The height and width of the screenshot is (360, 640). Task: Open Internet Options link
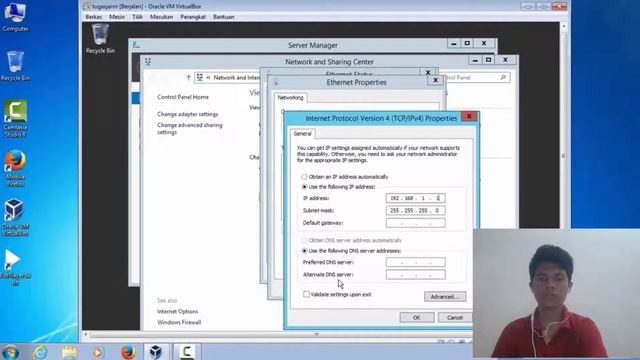coord(178,311)
